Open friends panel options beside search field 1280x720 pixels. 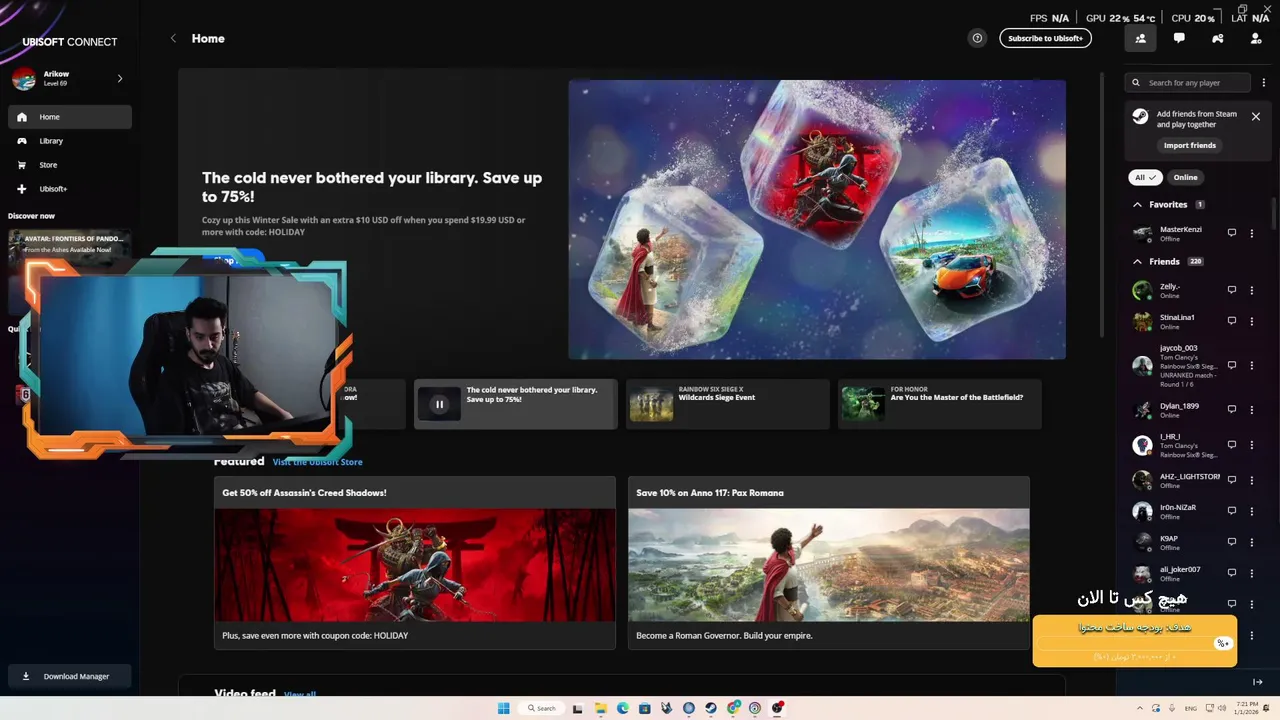tap(1264, 83)
